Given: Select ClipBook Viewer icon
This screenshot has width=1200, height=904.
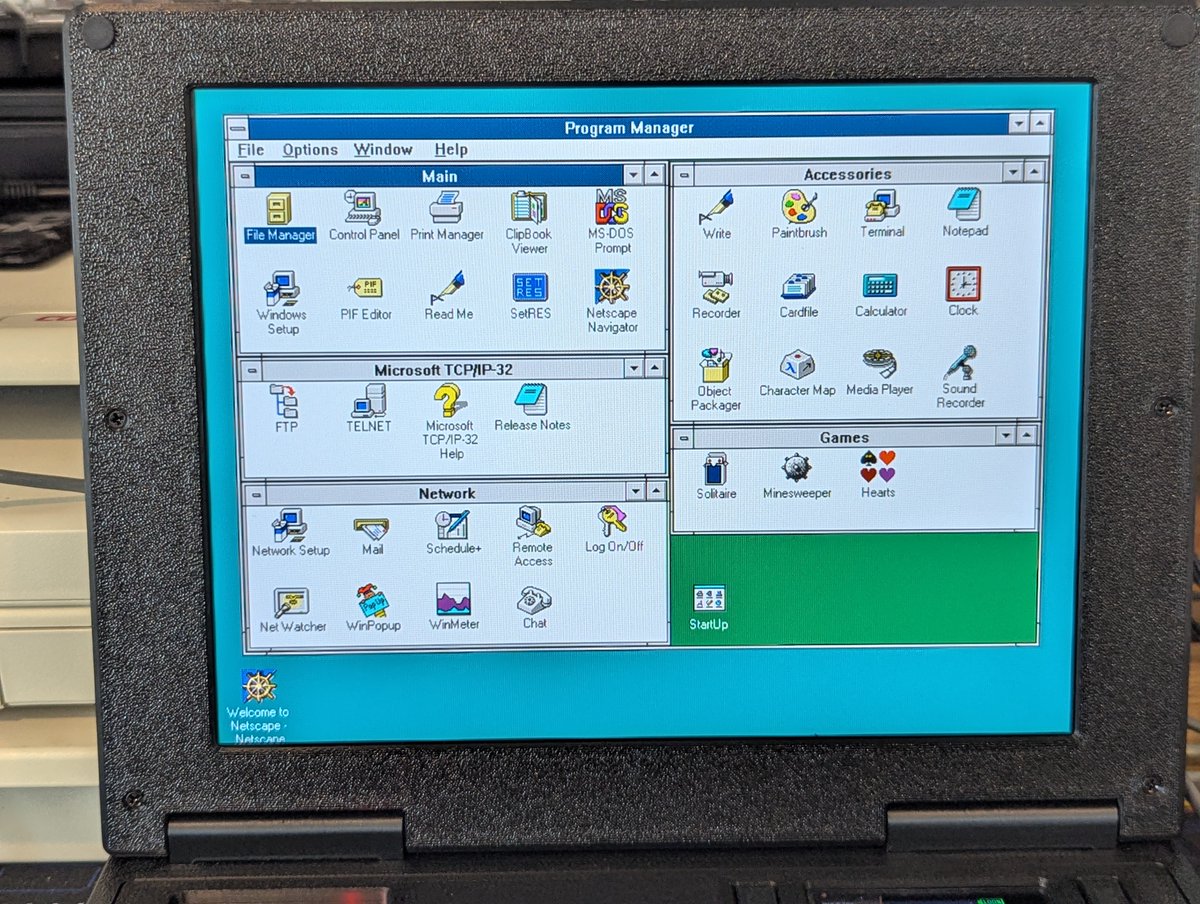Looking at the screenshot, I should point(528,207).
